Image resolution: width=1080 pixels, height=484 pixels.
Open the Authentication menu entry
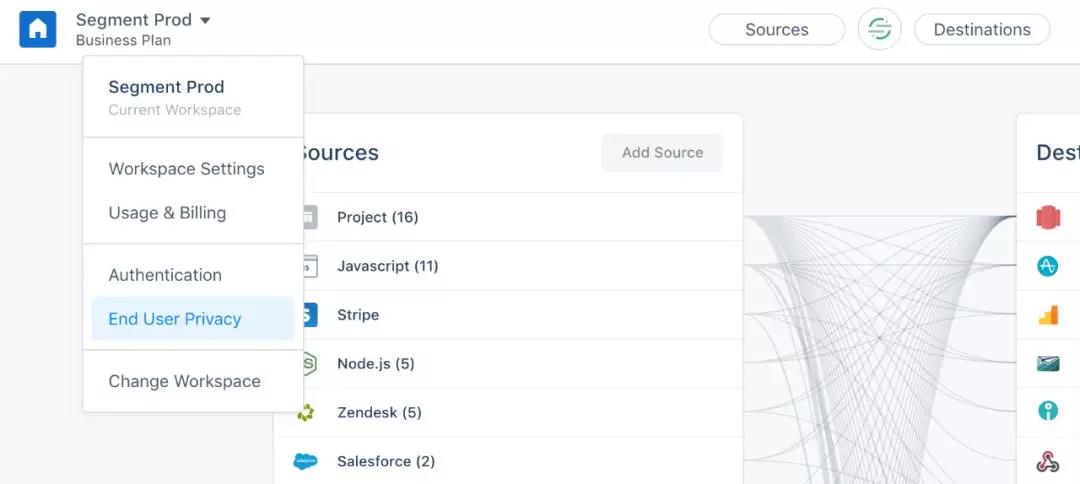pos(165,275)
